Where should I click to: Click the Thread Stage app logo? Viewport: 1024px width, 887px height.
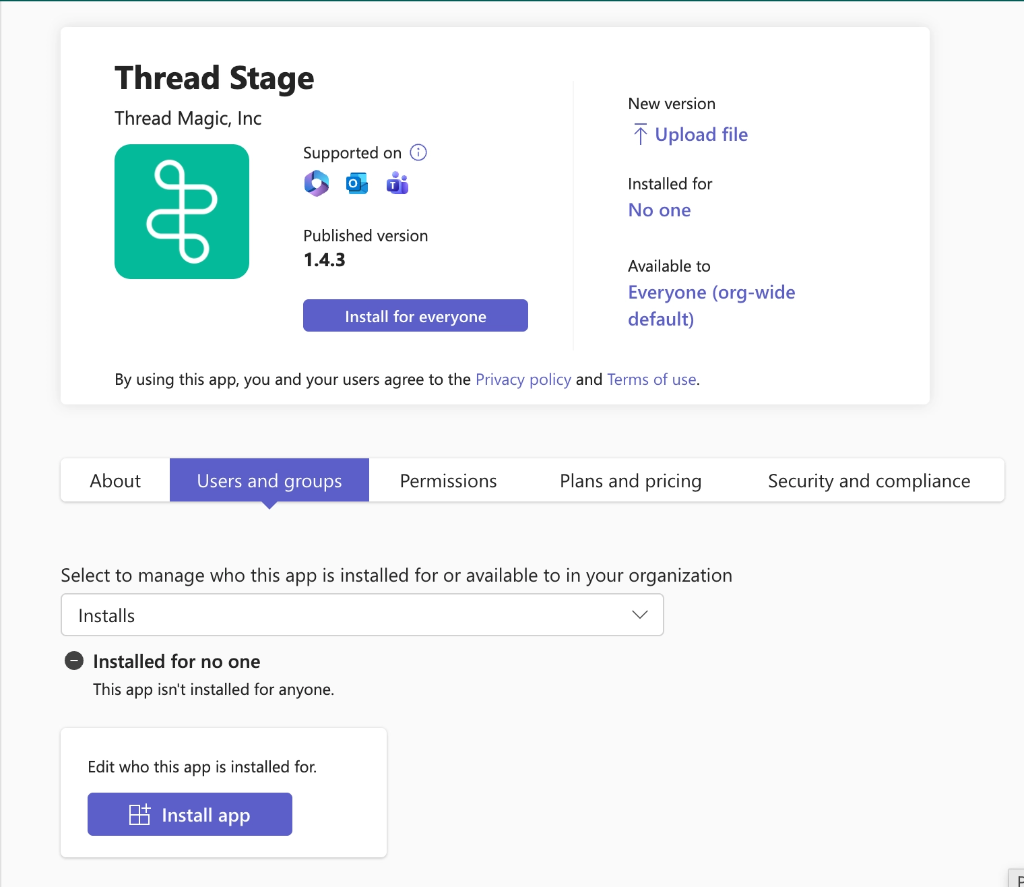(x=182, y=212)
